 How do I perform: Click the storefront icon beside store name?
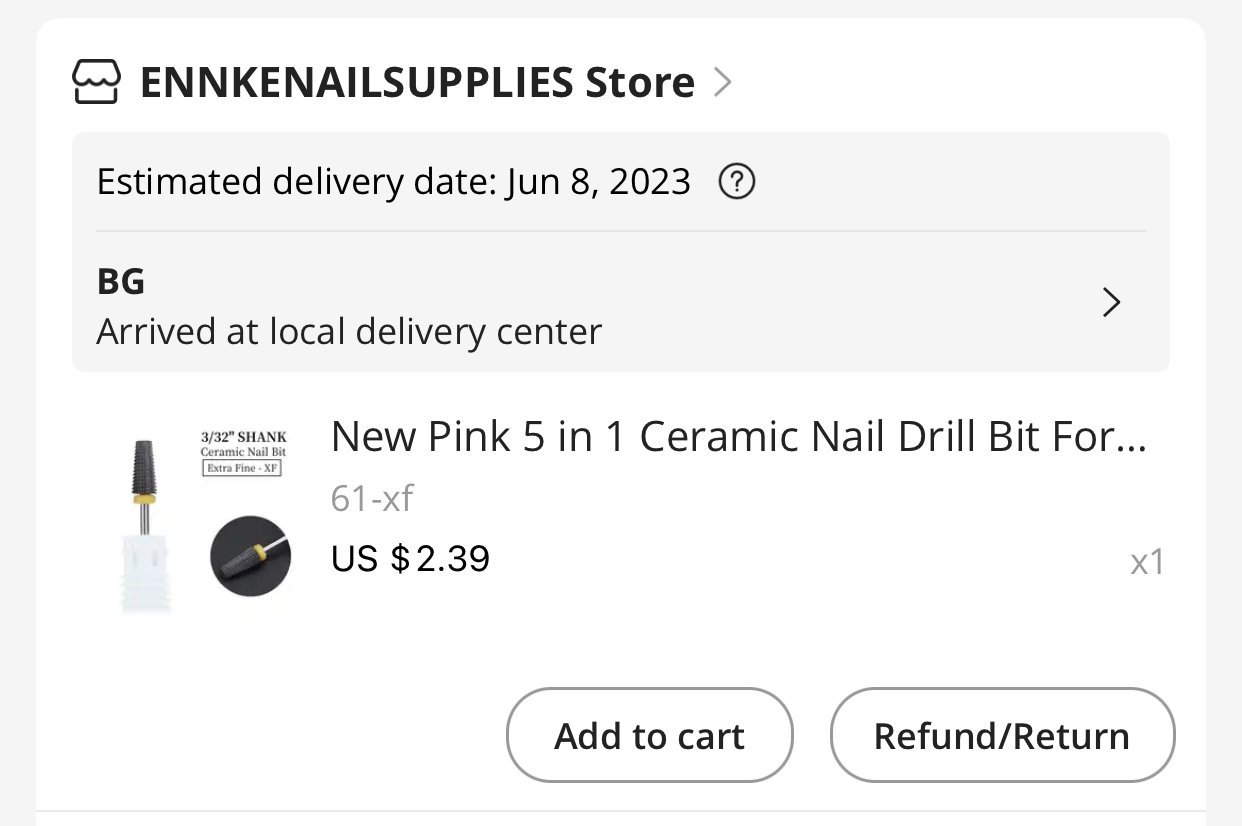pos(97,82)
